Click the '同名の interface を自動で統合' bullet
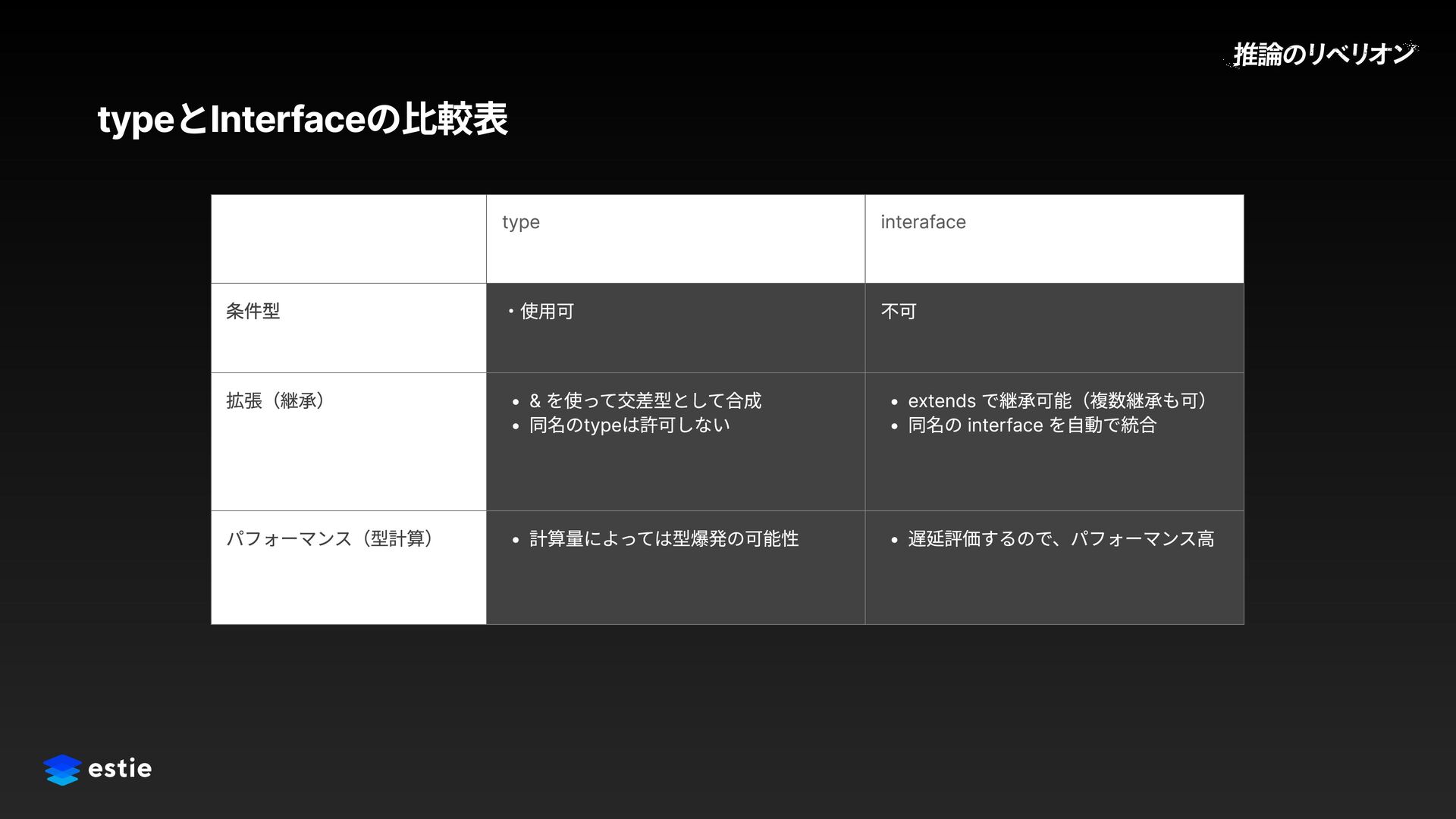 [x=1032, y=425]
